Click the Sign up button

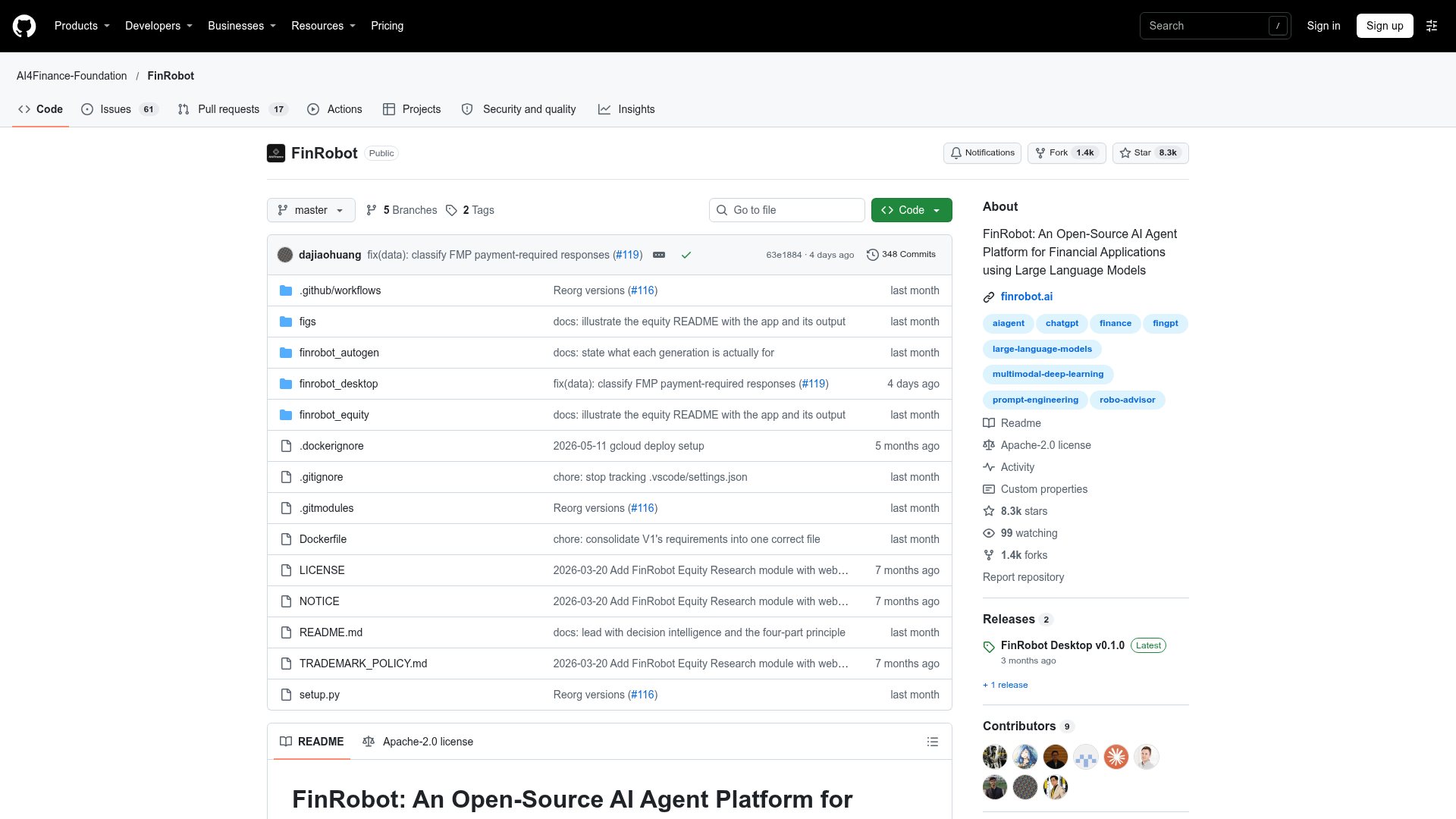coord(1385,26)
